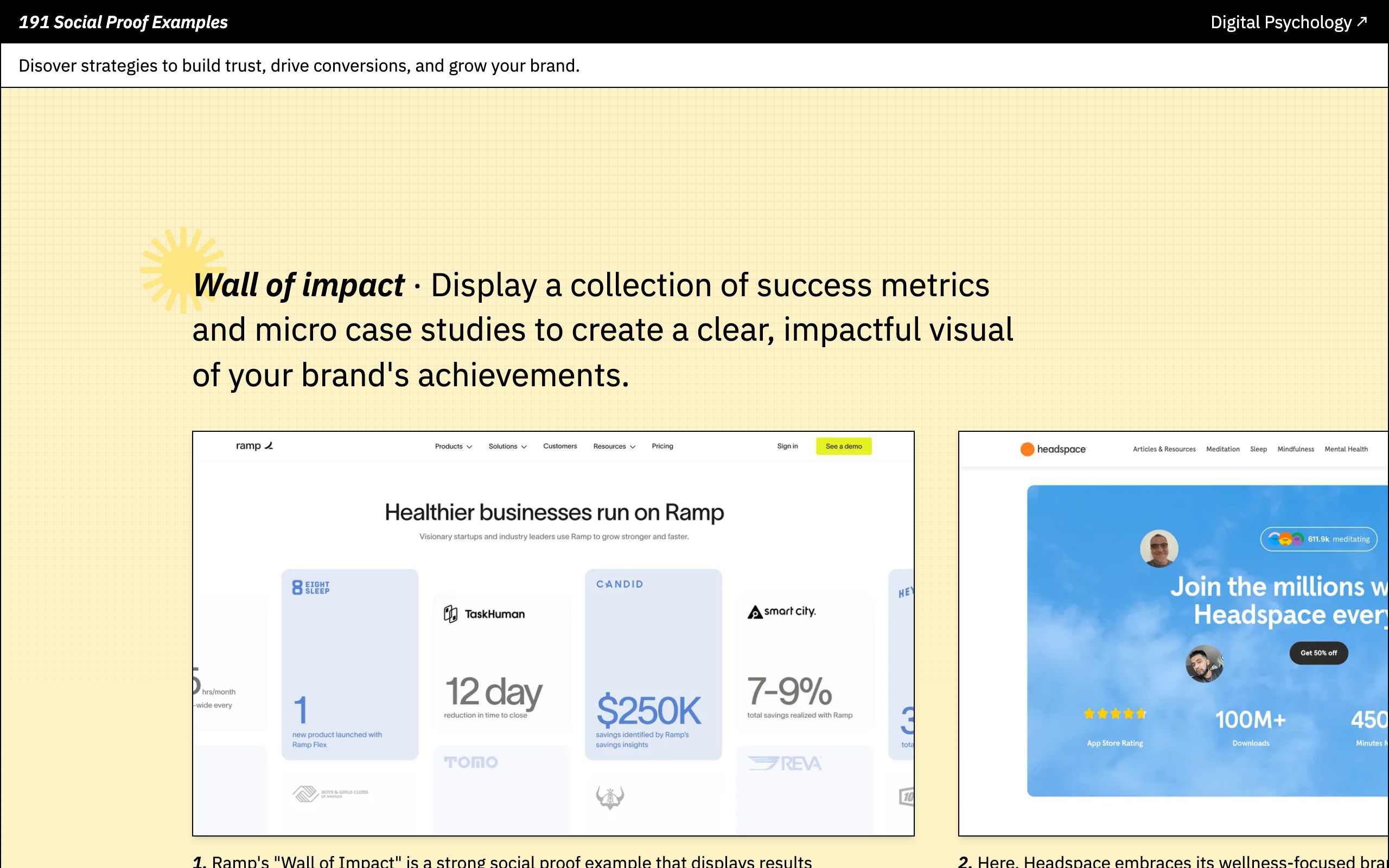Click the ramp logo in the screenshot
Screen dimensions: 1389x868
click(x=254, y=445)
